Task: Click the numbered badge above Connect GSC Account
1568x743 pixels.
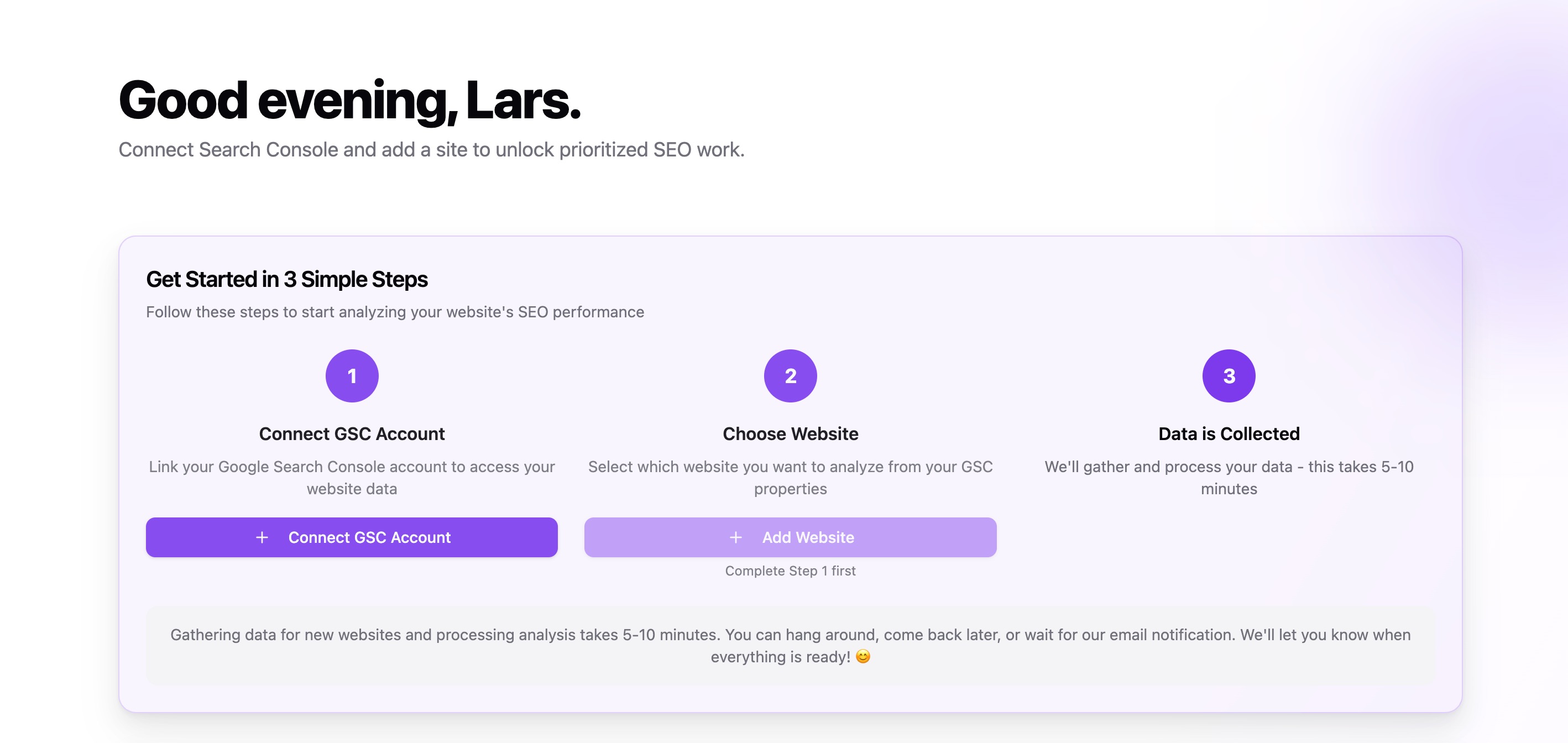Action: click(x=352, y=375)
